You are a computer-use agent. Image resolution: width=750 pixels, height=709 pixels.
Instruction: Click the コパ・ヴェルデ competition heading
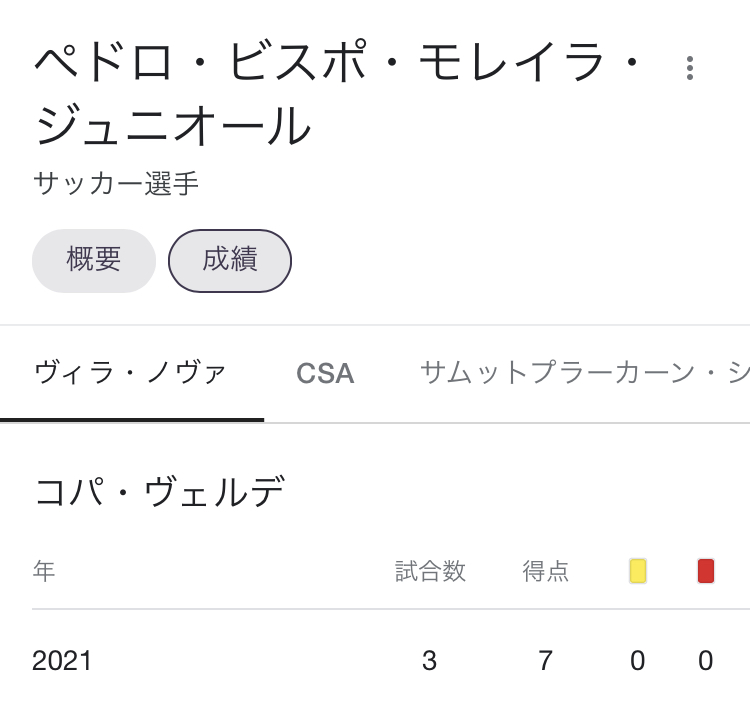coord(159,492)
